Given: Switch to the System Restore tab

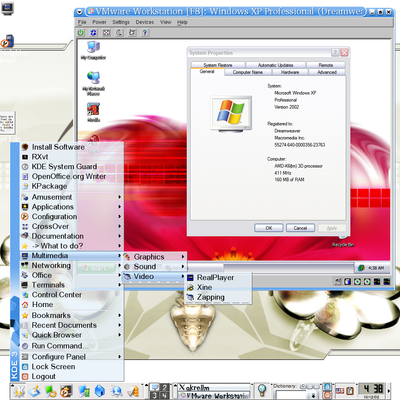Looking at the screenshot, I should pos(218,65).
